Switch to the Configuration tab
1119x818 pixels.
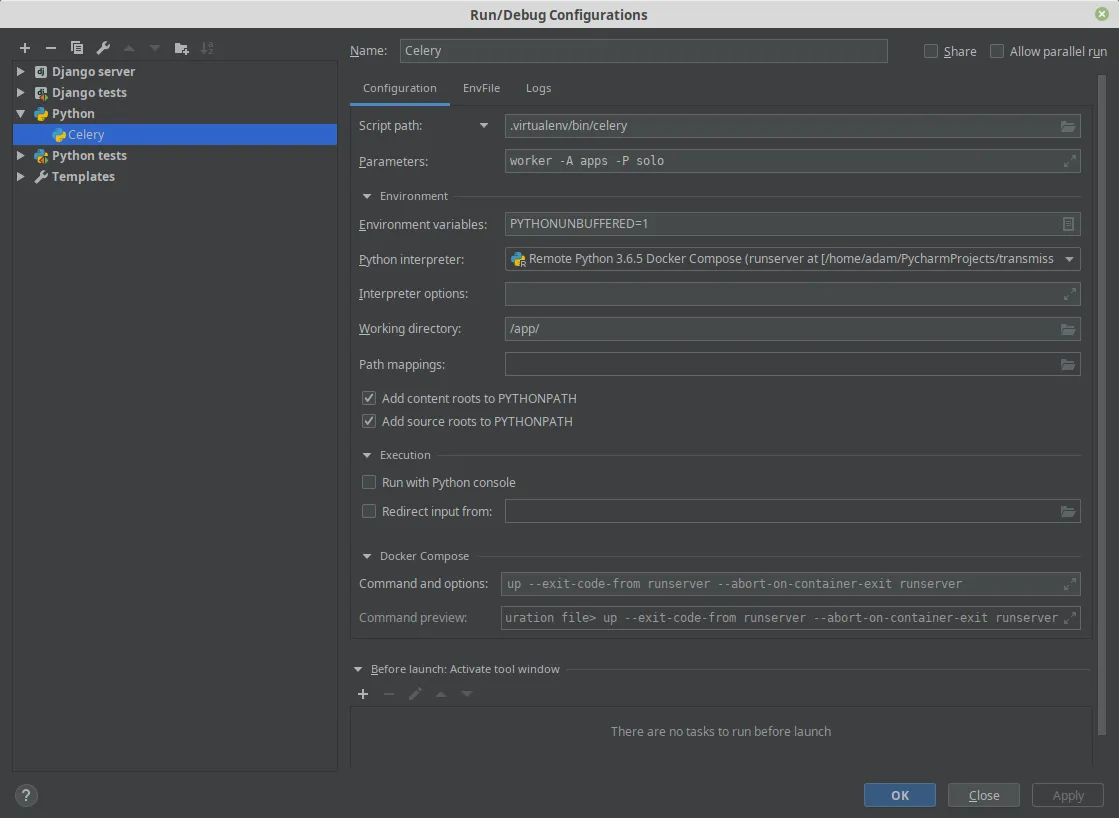(x=400, y=89)
